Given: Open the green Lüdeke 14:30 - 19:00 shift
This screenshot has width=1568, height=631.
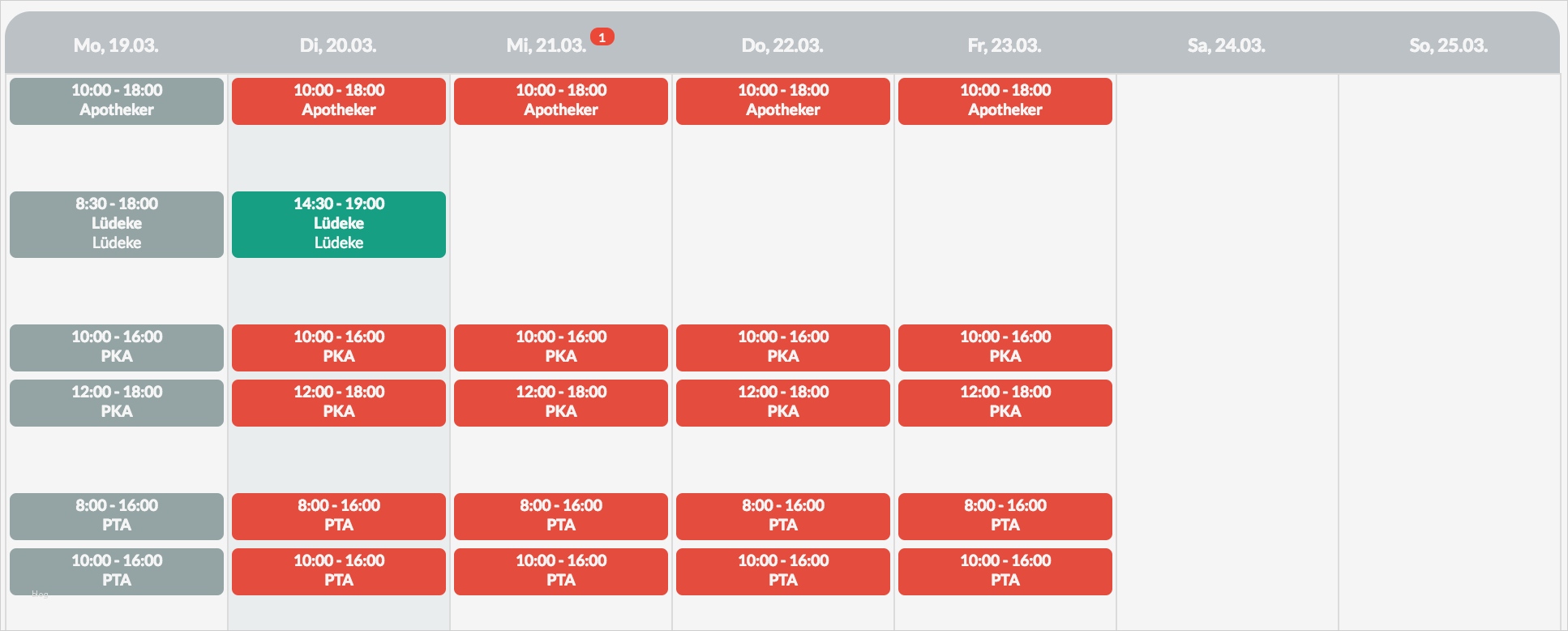Looking at the screenshot, I should pyautogui.click(x=339, y=224).
